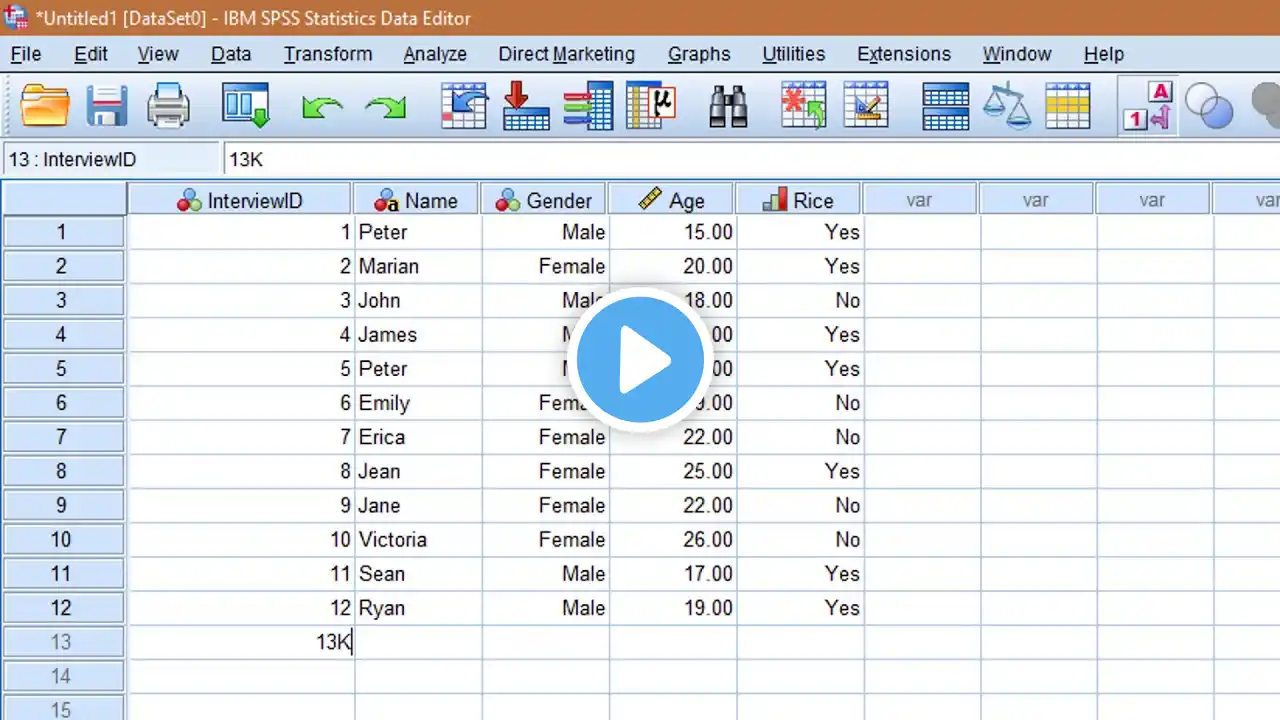Click the InterviewID cell being edited in row 13
Screen dimensions: 1280x720
[241, 642]
